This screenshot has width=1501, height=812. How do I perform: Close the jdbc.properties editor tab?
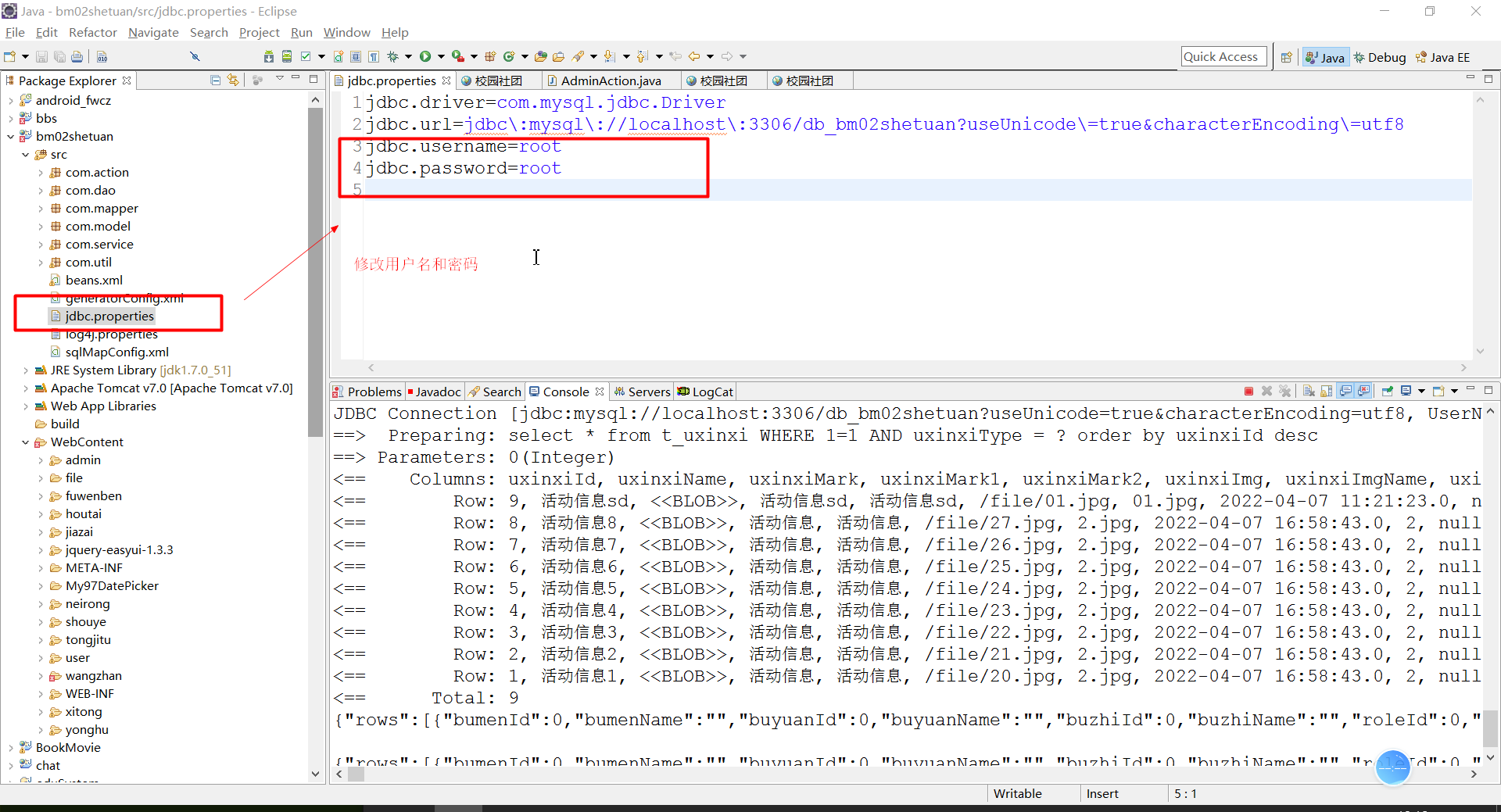pos(446,80)
